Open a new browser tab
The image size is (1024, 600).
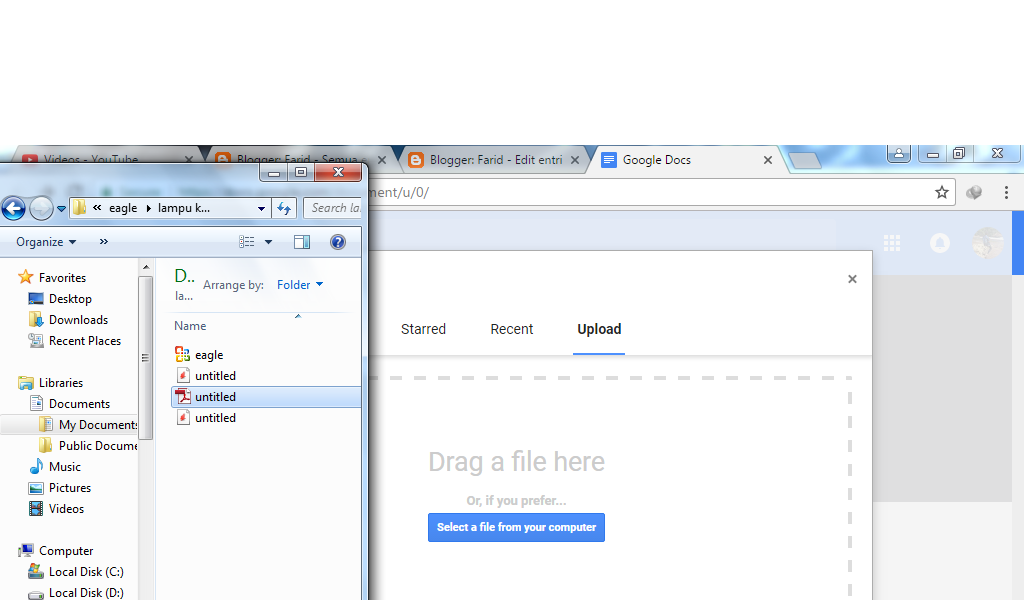pos(805,160)
